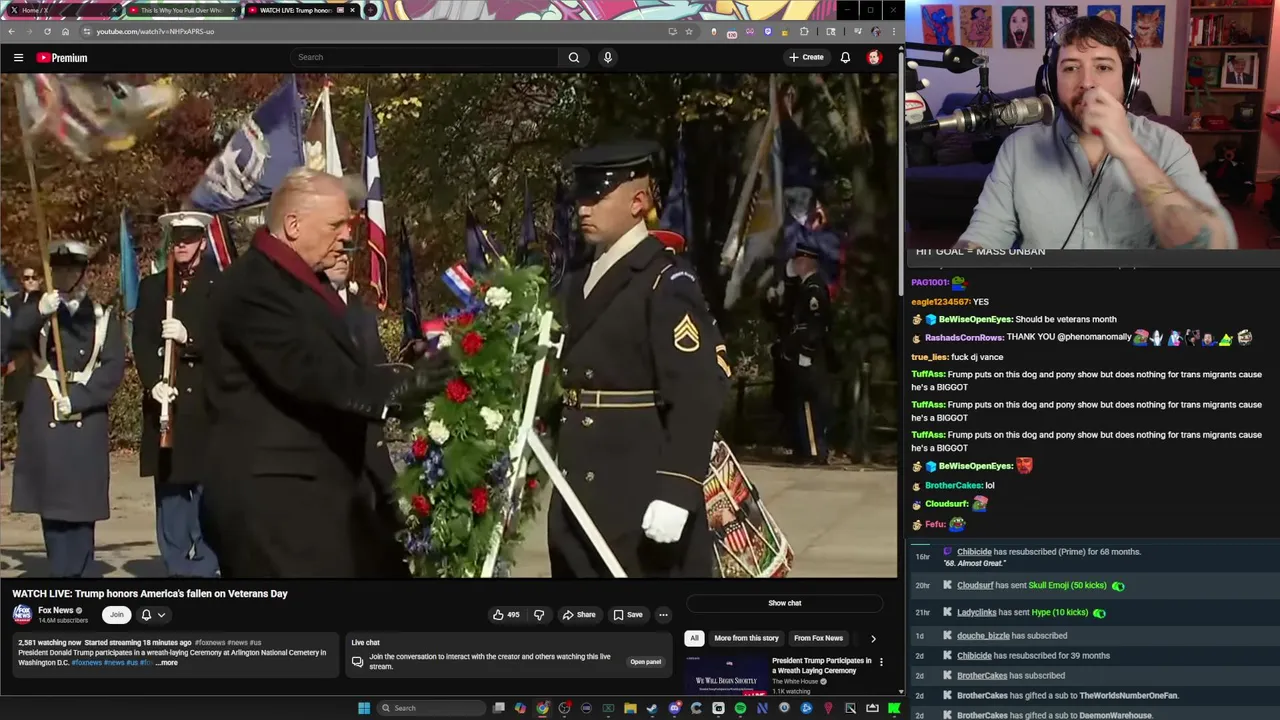Open President Trump Participates video thumbnail
1280x720 pixels.
727,675
